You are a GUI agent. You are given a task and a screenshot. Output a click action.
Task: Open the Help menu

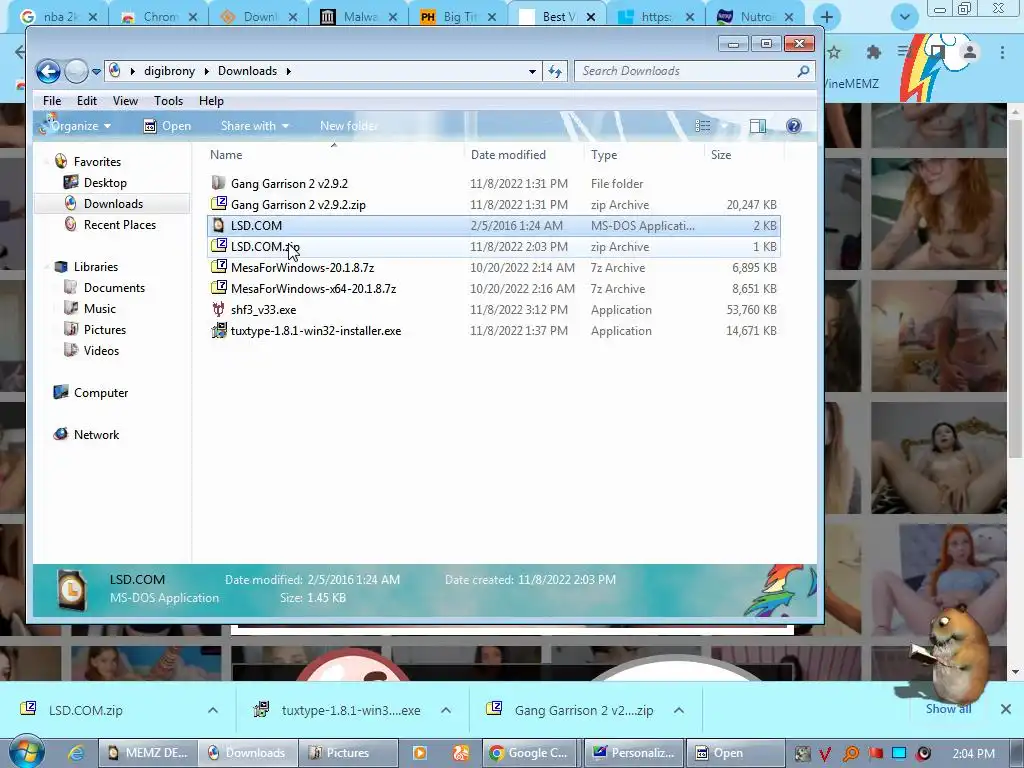tap(211, 101)
